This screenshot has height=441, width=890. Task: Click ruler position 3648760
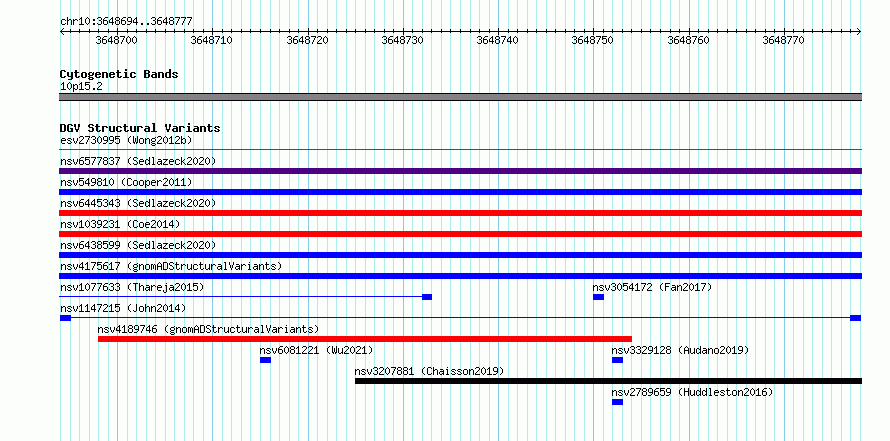pos(689,40)
